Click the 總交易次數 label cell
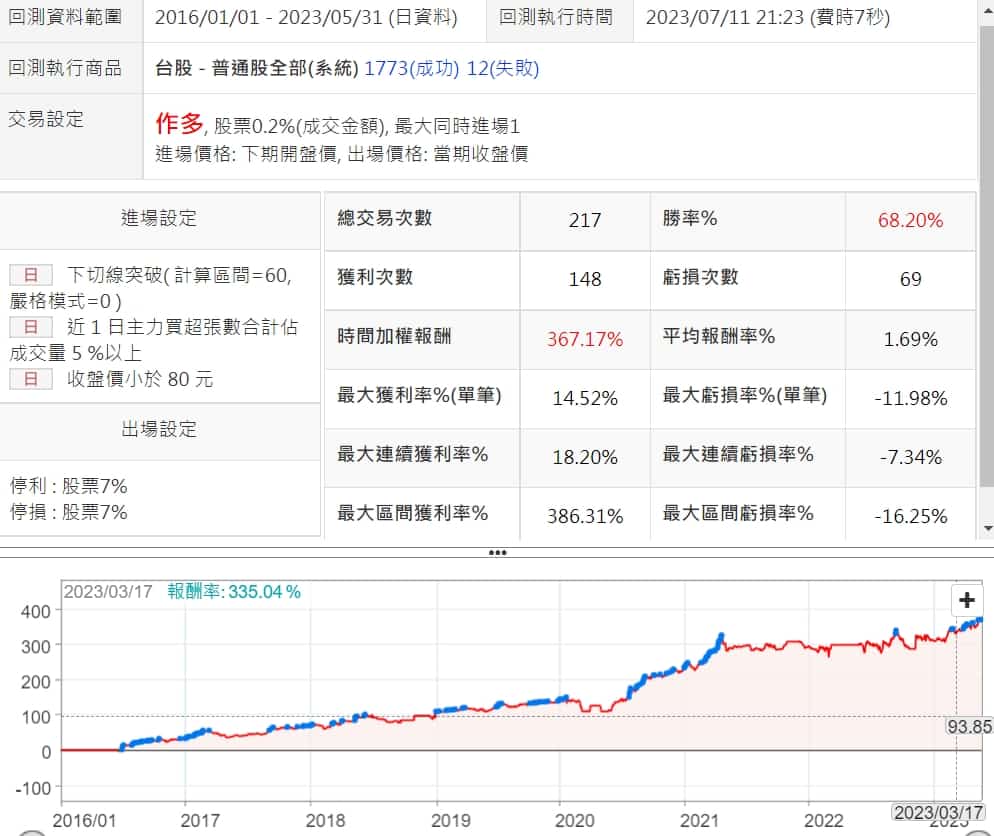 coord(385,219)
